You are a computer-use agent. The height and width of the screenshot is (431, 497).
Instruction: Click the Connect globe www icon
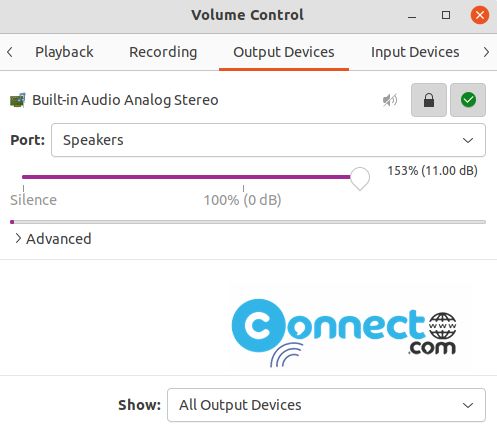(442, 326)
